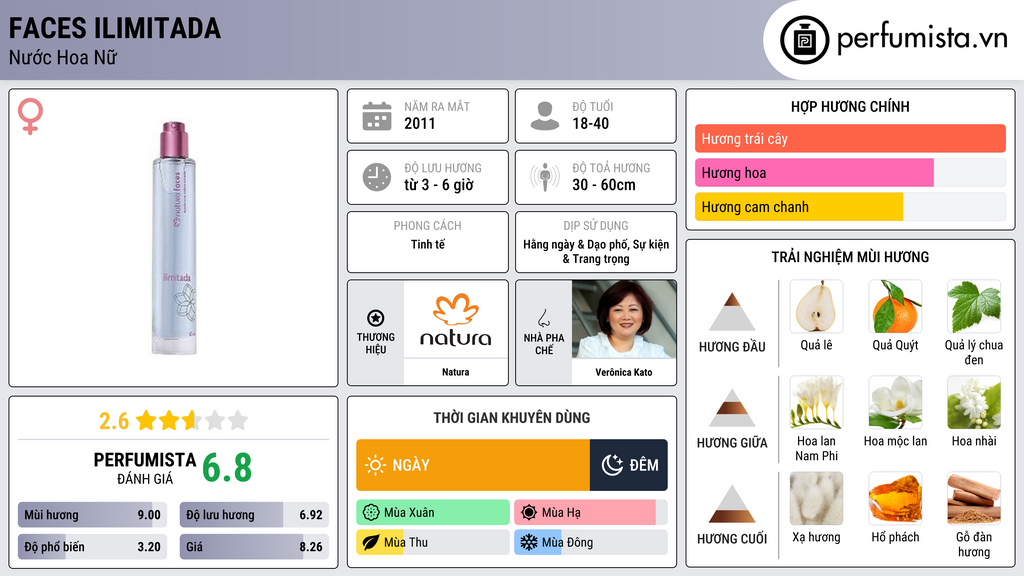Click the calendar icon beside Năm ra mắt
This screenshot has width=1024, height=576.
tap(377, 116)
